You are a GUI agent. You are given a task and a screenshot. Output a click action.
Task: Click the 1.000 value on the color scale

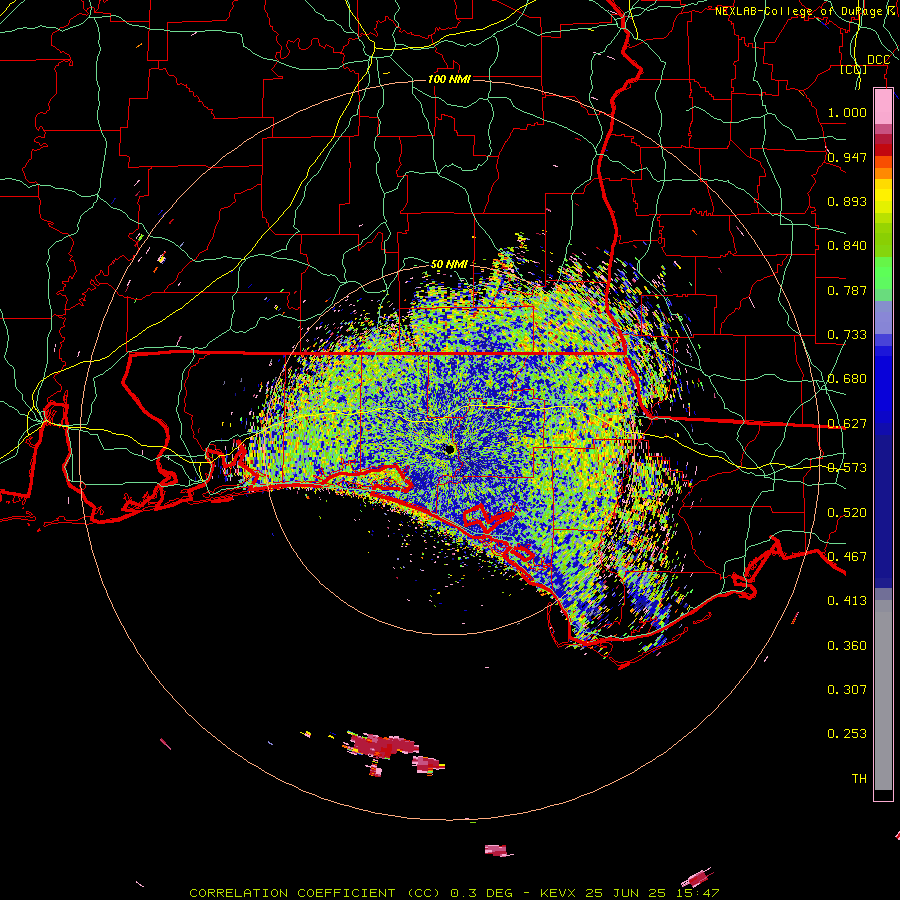(x=847, y=112)
